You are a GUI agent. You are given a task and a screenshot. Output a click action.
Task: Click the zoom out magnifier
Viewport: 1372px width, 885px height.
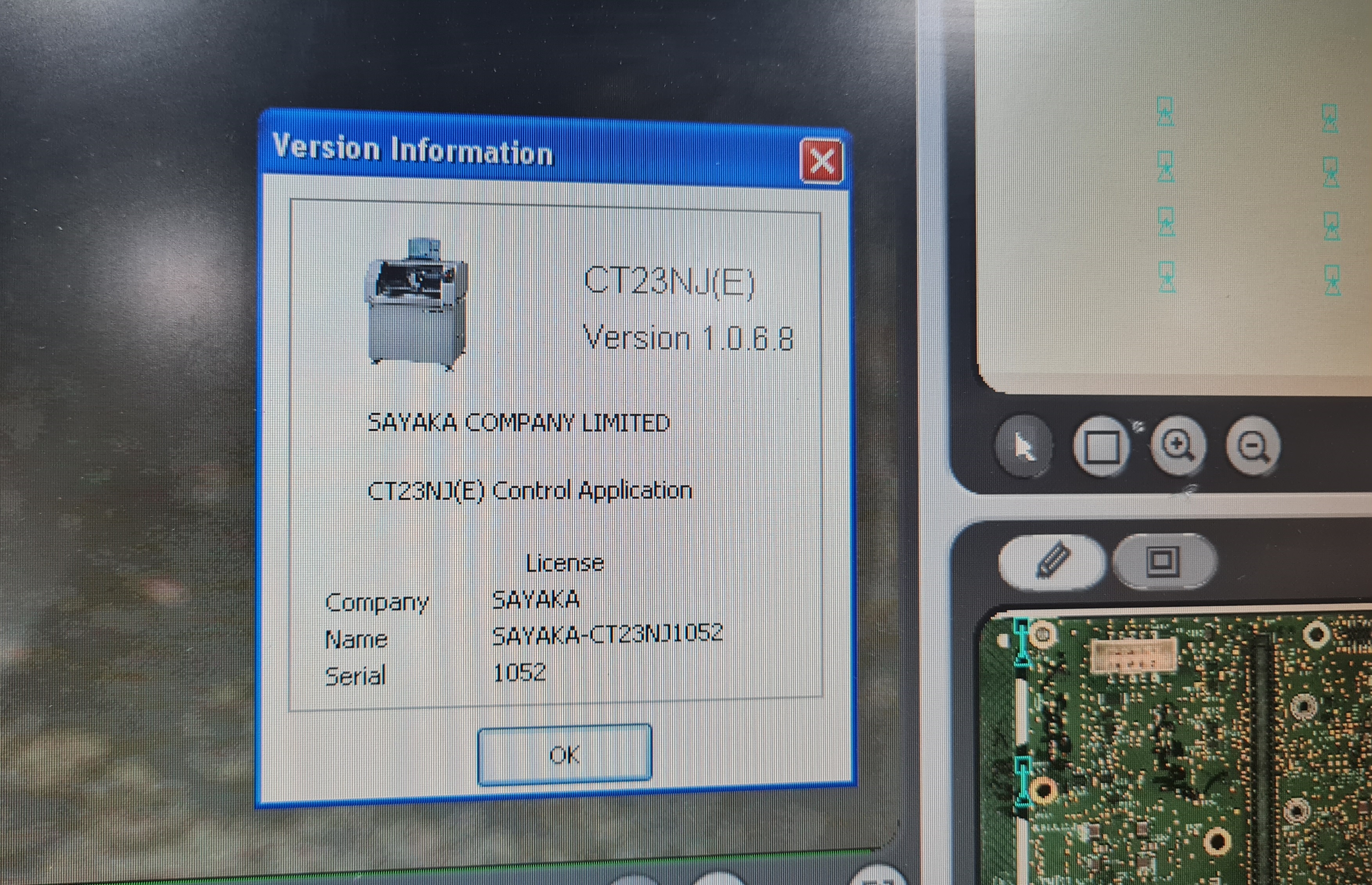tap(1253, 447)
